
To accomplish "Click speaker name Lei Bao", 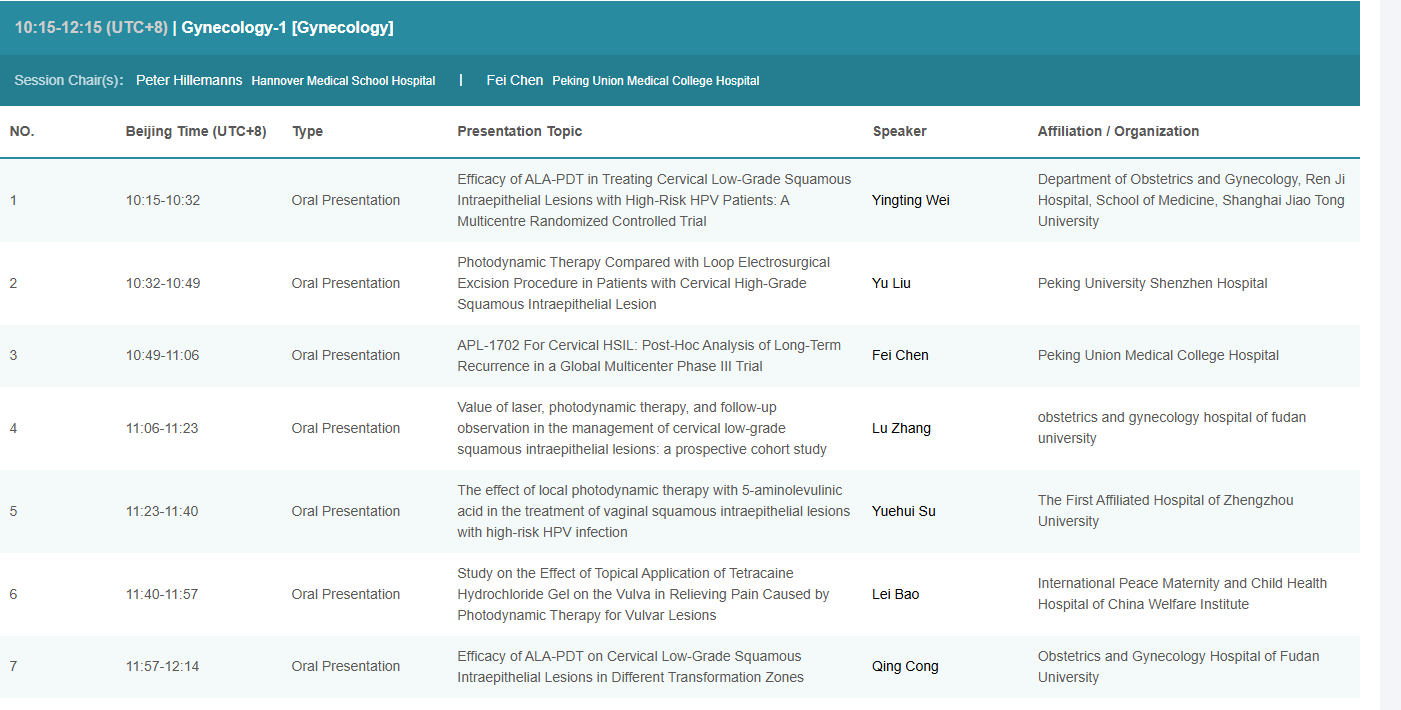I will click(895, 594).
